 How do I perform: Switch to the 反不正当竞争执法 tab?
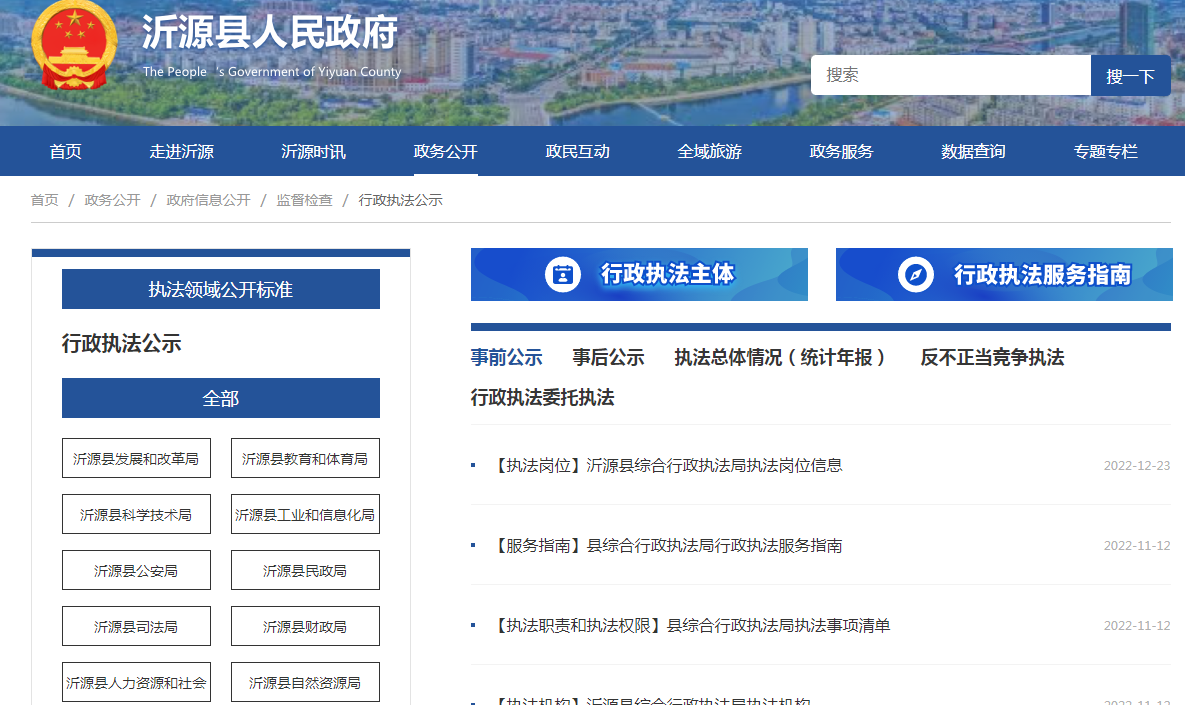click(x=992, y=358)
